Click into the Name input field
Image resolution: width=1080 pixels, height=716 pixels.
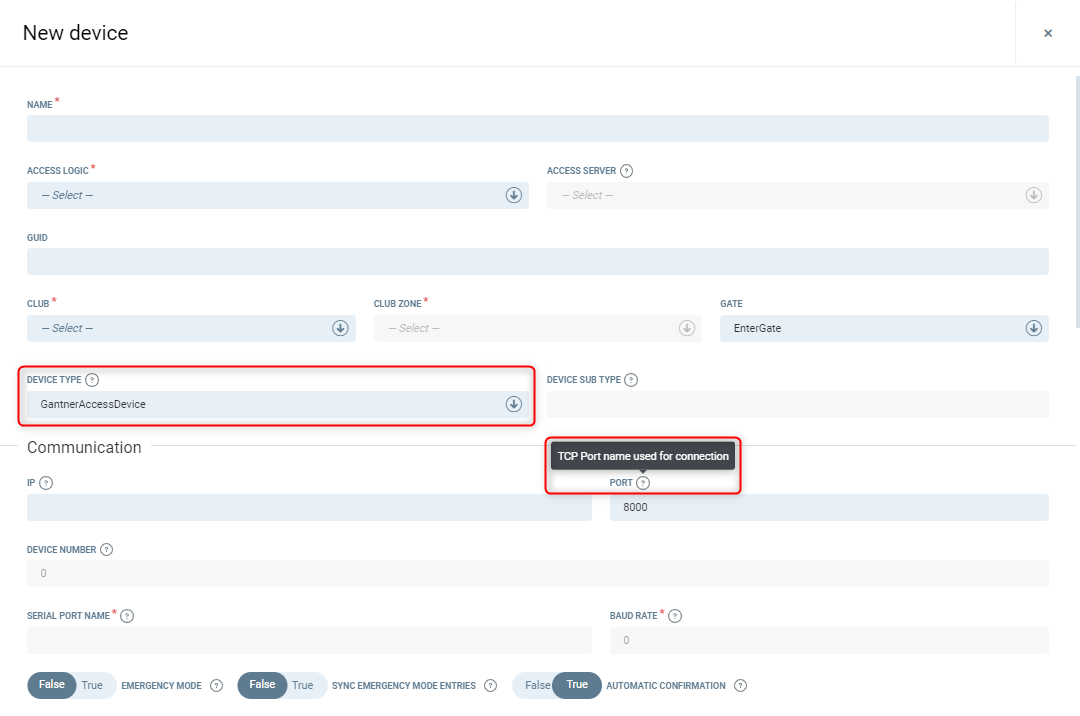click(537, 129)
